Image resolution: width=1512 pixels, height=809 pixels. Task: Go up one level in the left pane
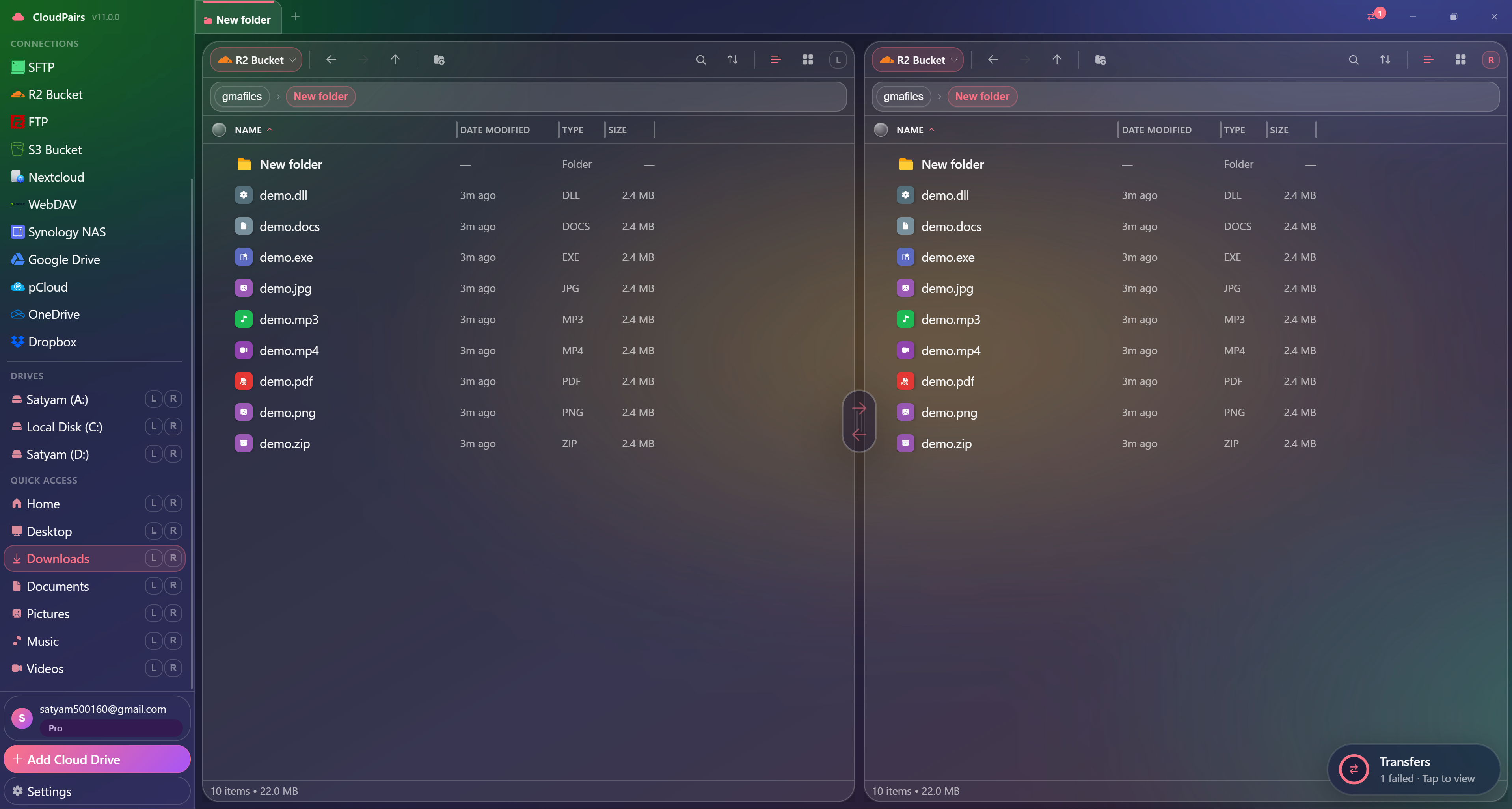(x=395, y=60)
